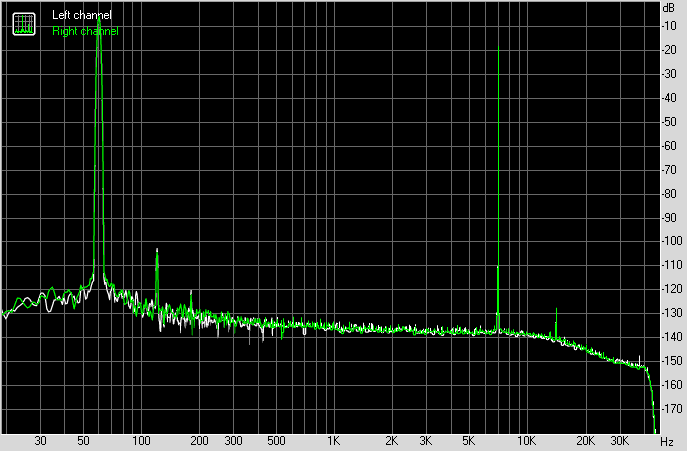
Task: Click the "-160" dB axis value
Action: tap(672, 385)
